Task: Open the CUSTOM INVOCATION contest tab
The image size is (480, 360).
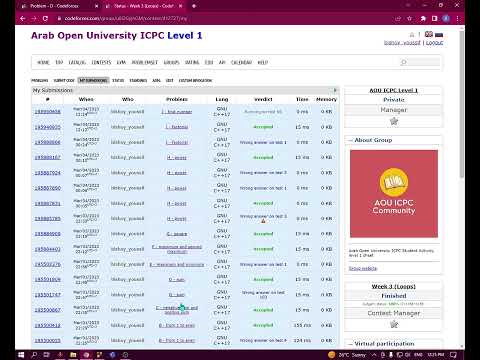Action: click(195, 80)
